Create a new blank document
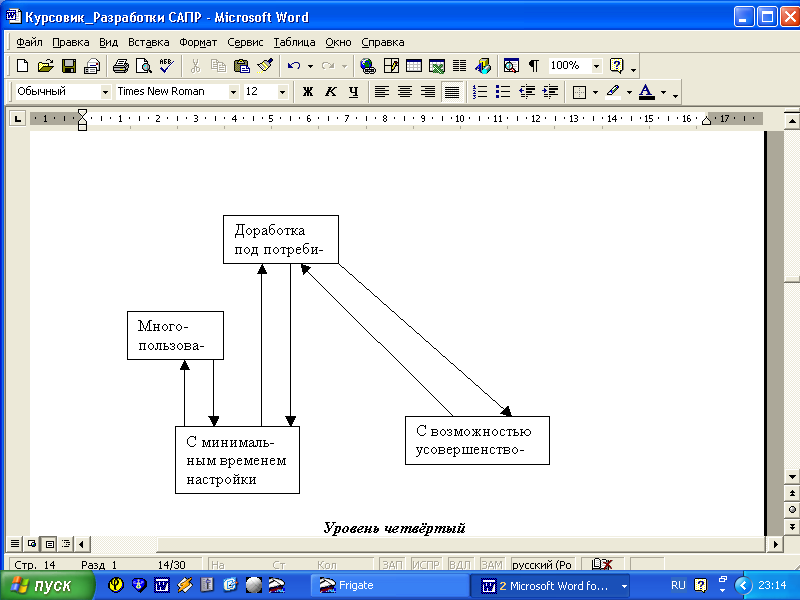Viewport: 800px width, 600px height. (22, 66)
